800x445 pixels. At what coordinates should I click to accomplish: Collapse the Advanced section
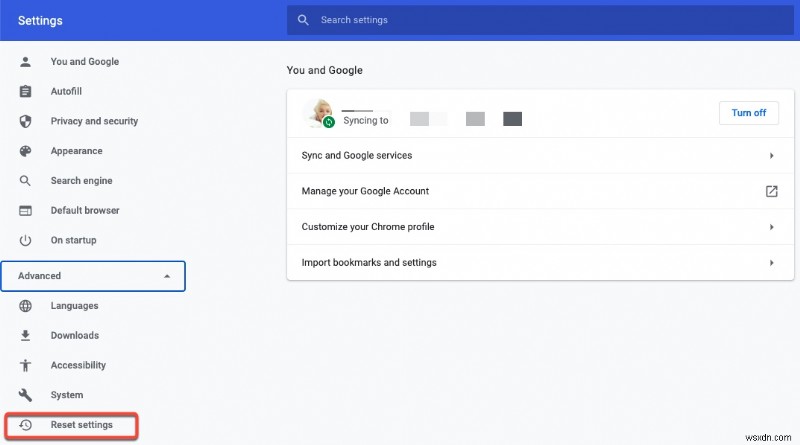pyautogui.click(x=167, y=276)
